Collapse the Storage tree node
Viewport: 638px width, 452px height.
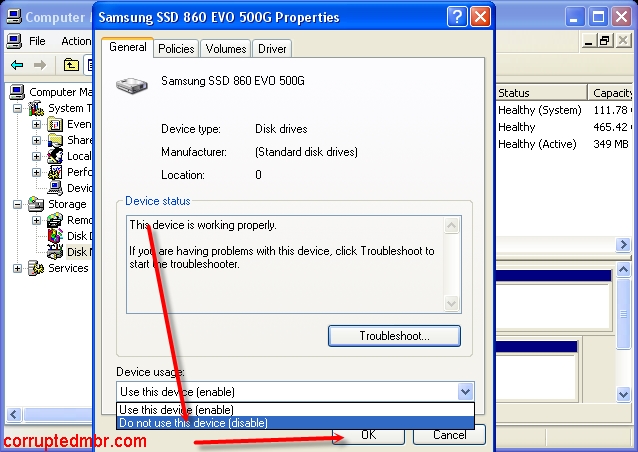pyautogui.click(x=17, y=204)
